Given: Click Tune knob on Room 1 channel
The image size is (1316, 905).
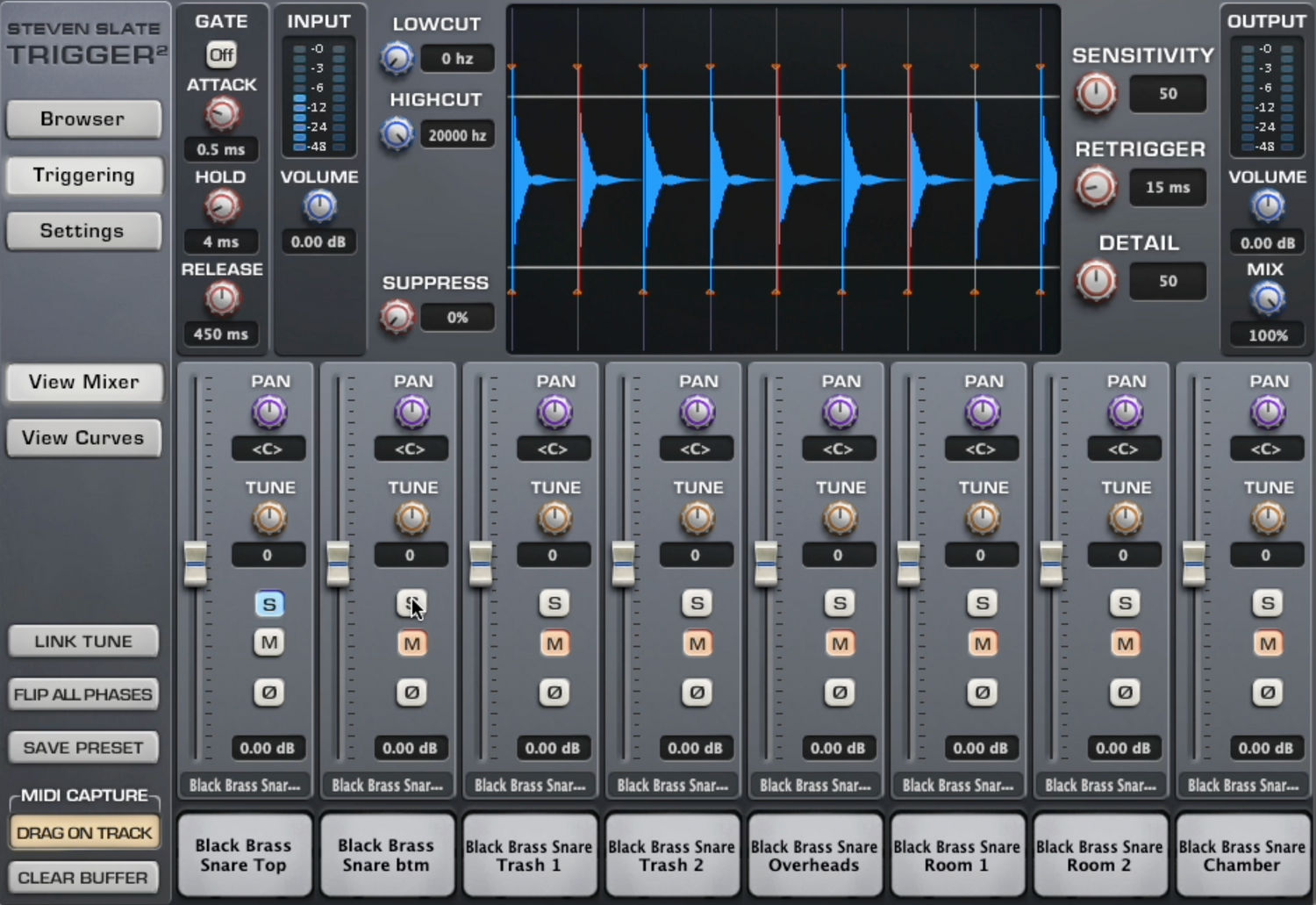Looking at the screenshot, I should [x=983, y=519].
